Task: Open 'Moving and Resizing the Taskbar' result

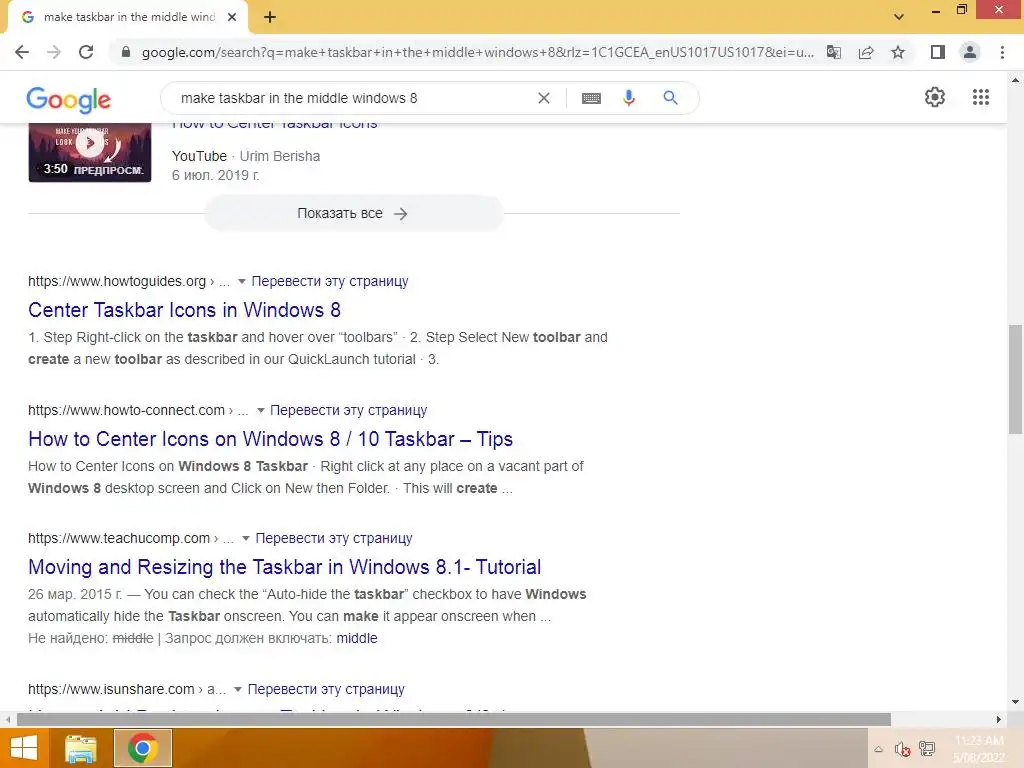Action: [285, 567]
